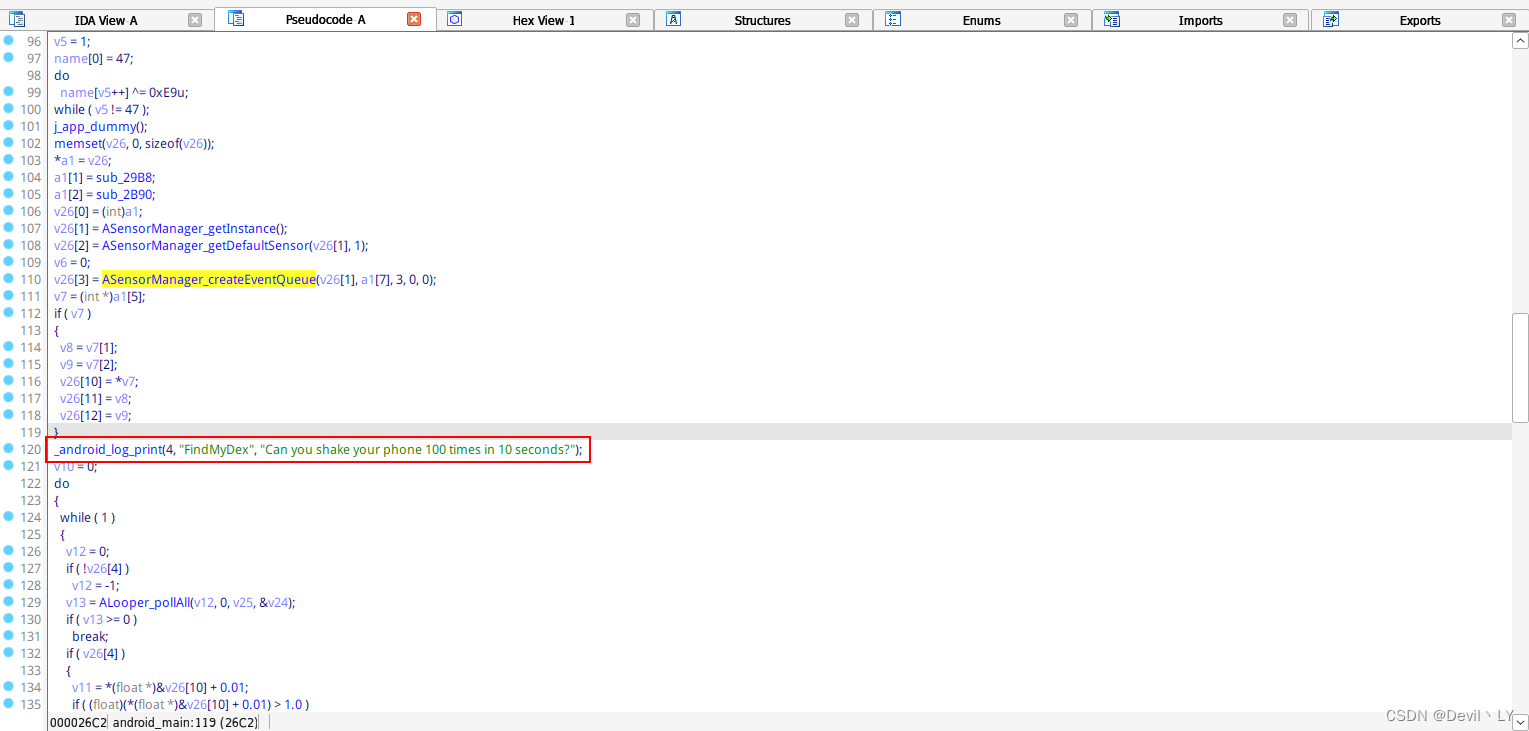The width and height of the screenshot is (1529, 731).
Task: Toggle breakpoint dot on line 120
Action: tap(8, 448)
